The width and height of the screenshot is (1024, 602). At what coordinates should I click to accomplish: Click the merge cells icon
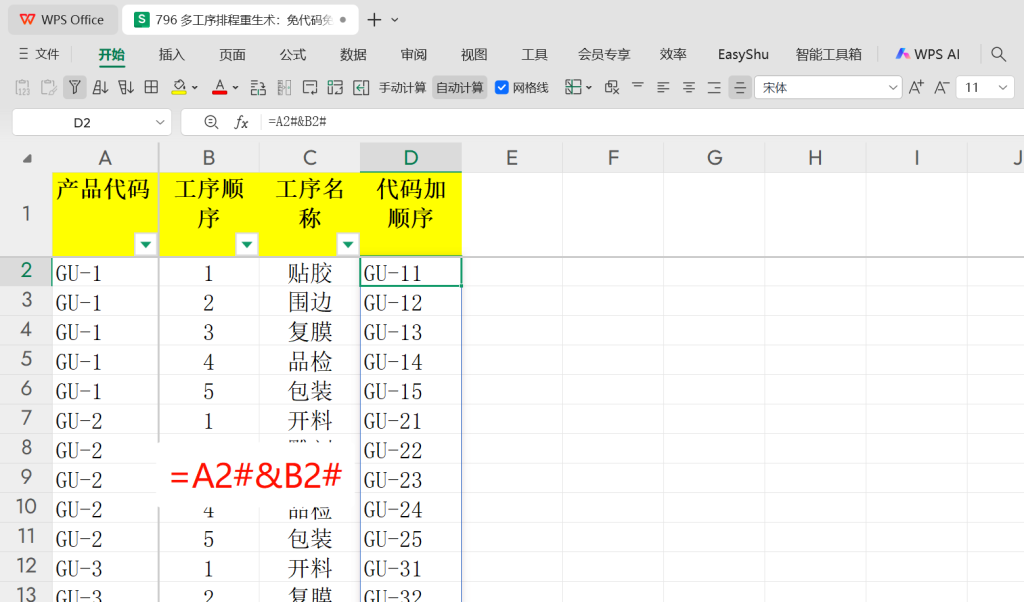(335, 87)
